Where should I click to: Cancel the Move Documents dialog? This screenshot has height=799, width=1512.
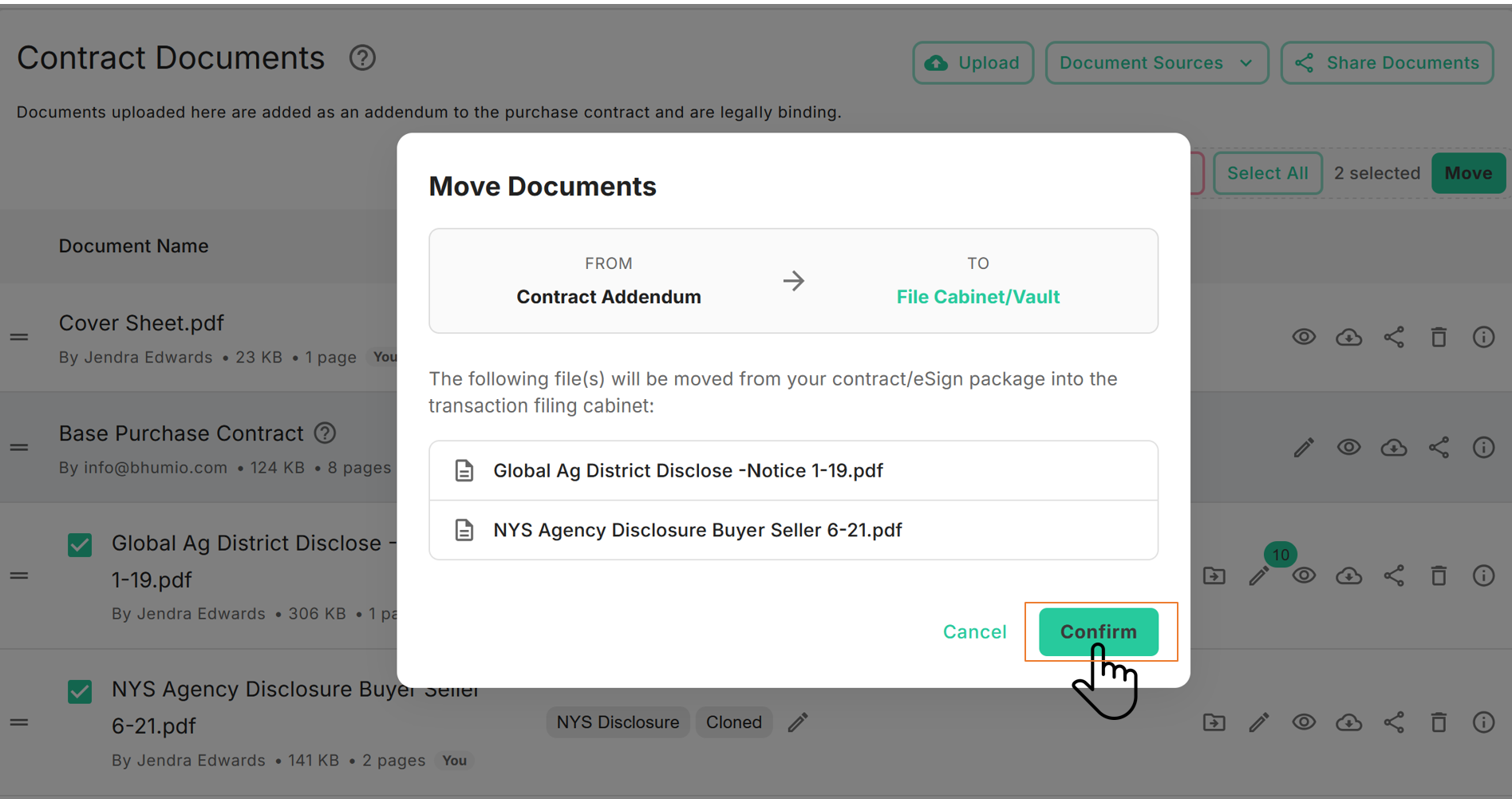974,631
